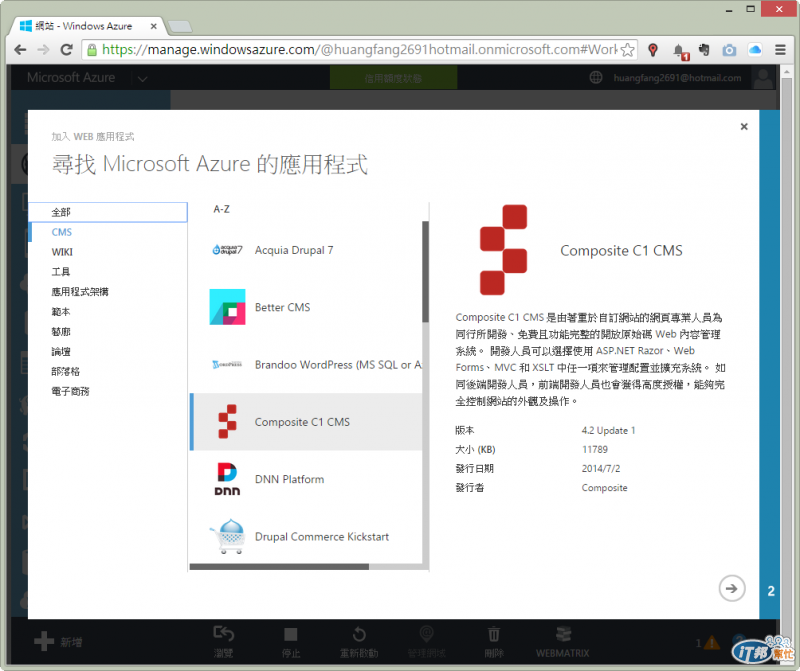Select Composite C1 CMS list entry name
The height and width of the screenshot is (671, 800).
pos(302,422)
